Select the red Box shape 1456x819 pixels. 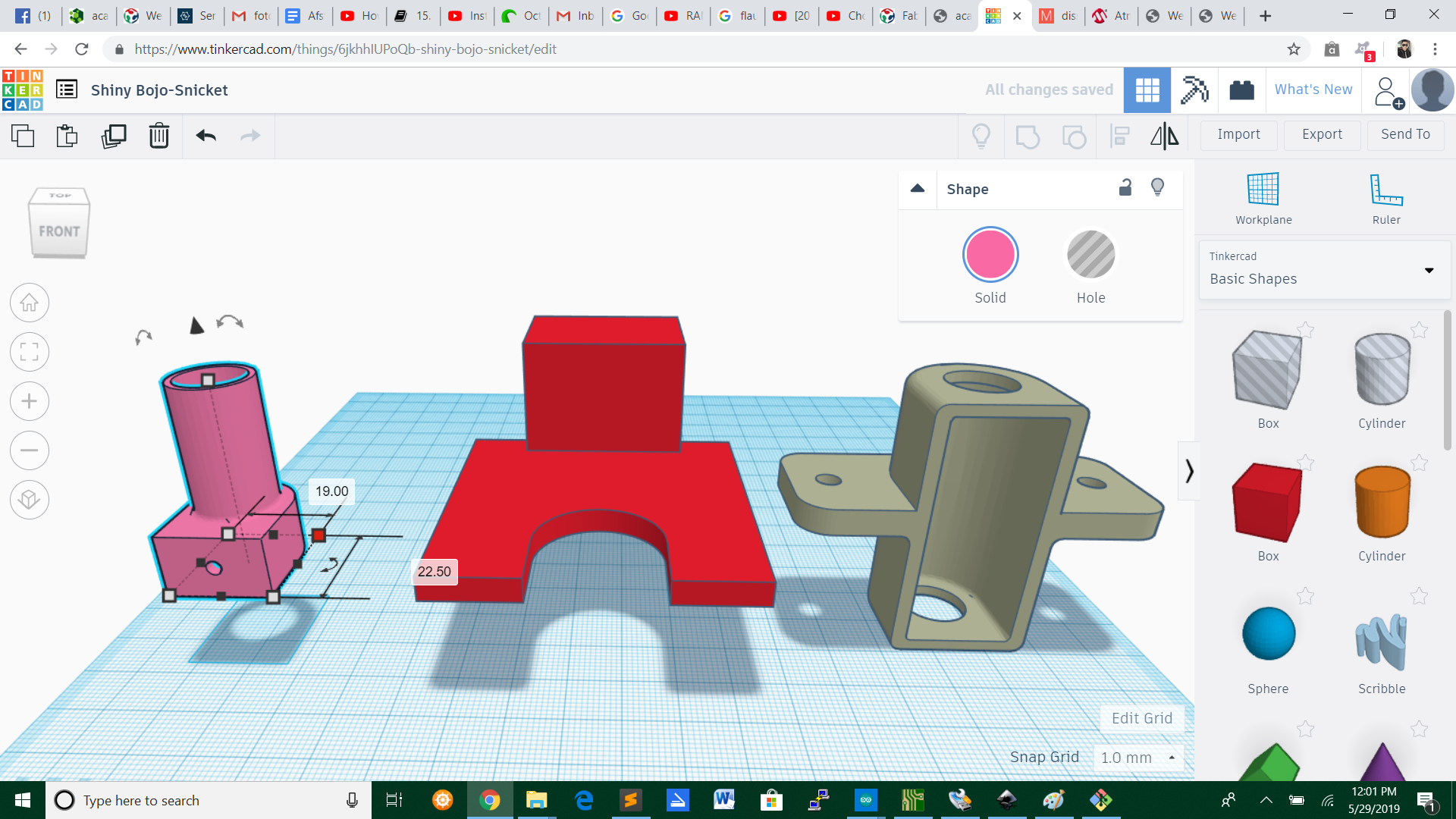pos(1267,504)
